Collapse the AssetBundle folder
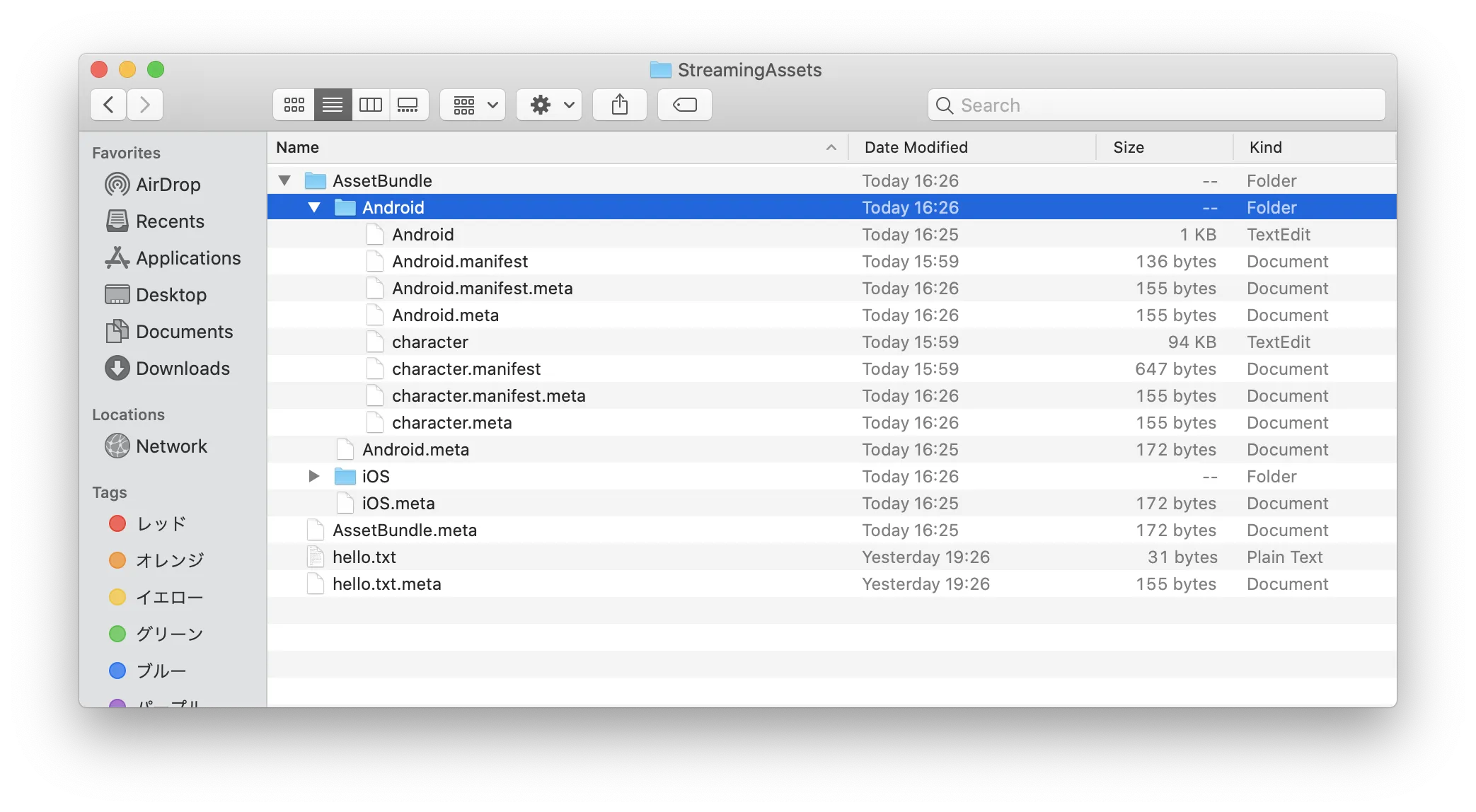 tap(284, 180)
